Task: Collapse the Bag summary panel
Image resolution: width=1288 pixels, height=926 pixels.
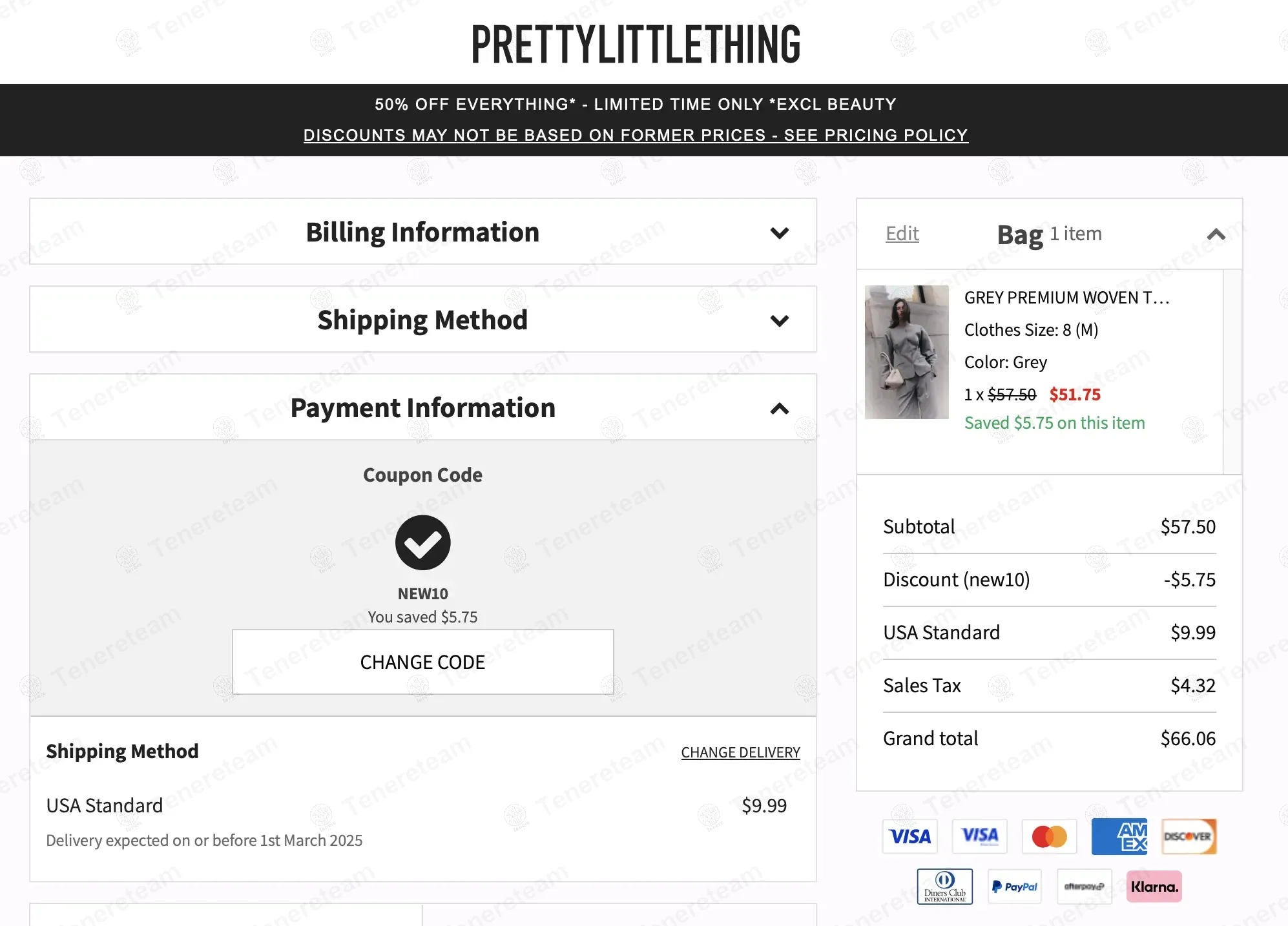Action: 1216,234
